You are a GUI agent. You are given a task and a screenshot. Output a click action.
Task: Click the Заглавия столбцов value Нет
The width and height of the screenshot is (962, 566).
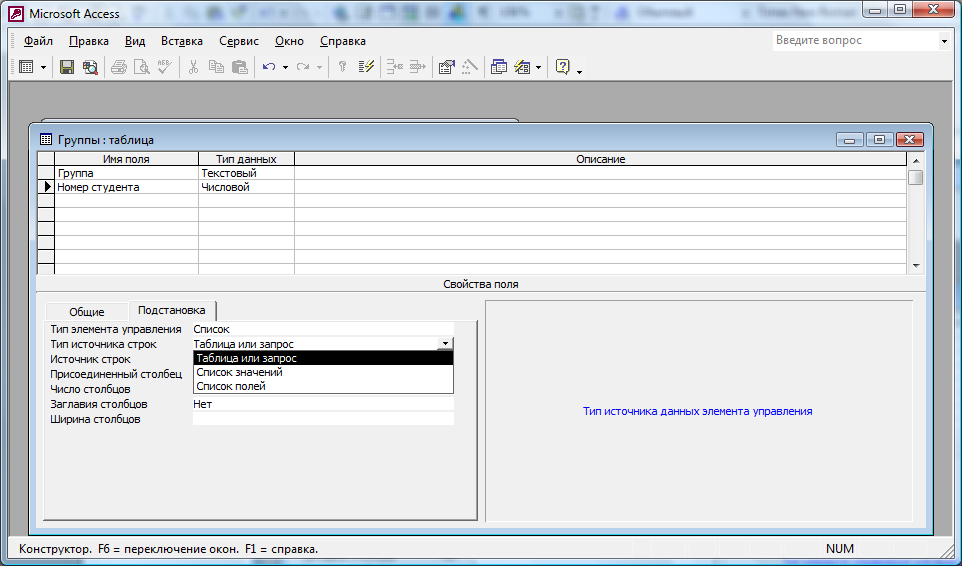click(323, 404)
